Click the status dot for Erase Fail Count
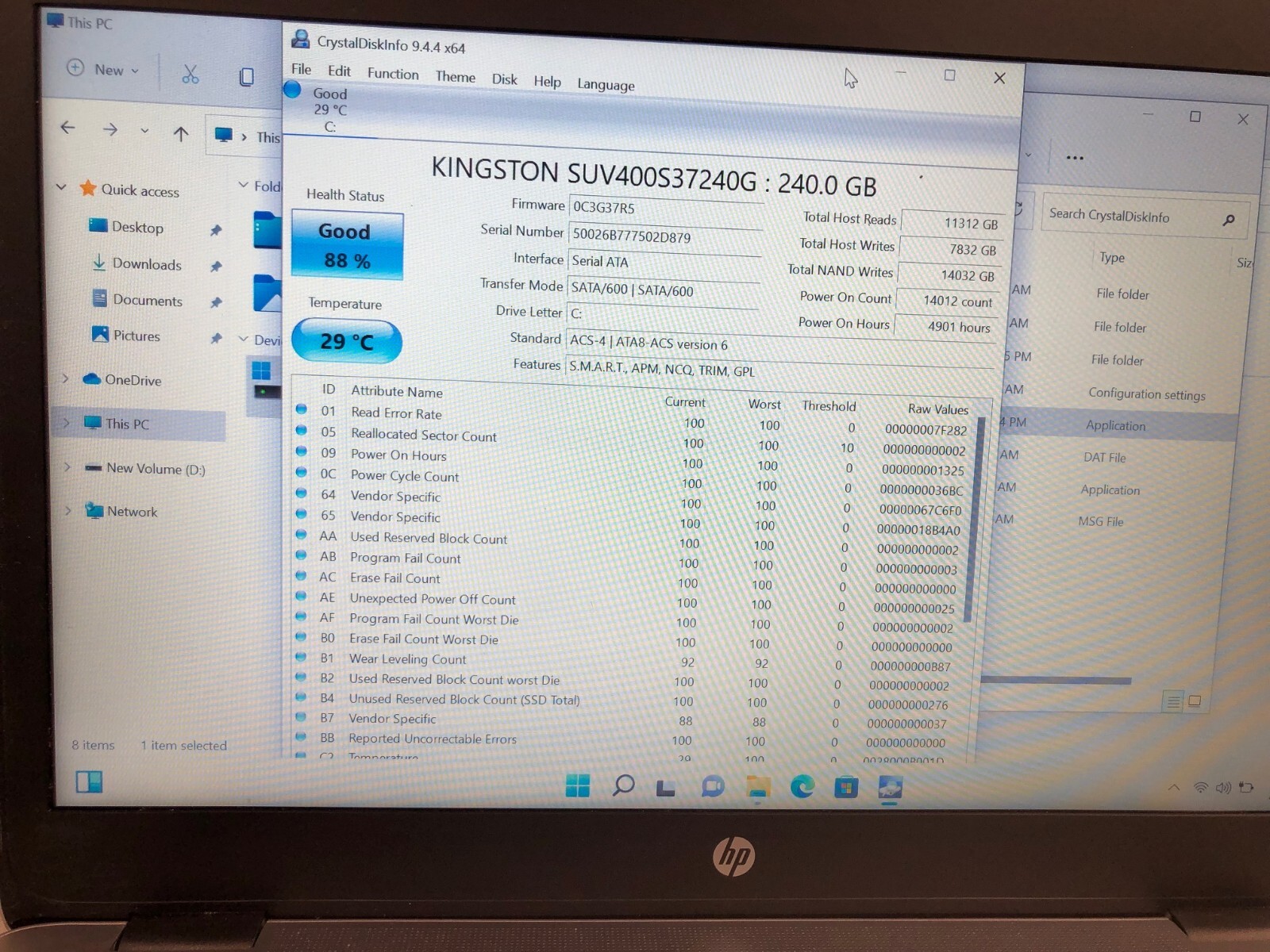The height and width of the screenshot is (952, 1270). (x=302, y=575)
